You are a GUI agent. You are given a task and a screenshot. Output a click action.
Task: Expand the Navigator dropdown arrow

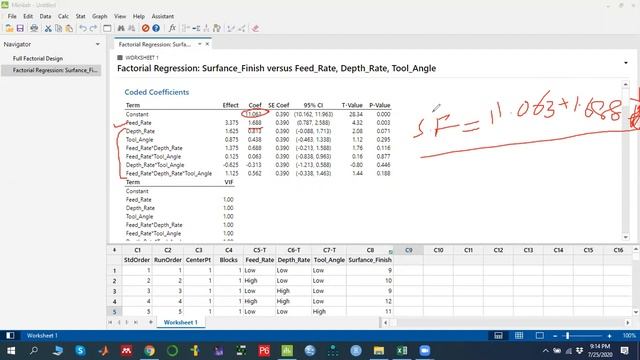tap(98, 44)
